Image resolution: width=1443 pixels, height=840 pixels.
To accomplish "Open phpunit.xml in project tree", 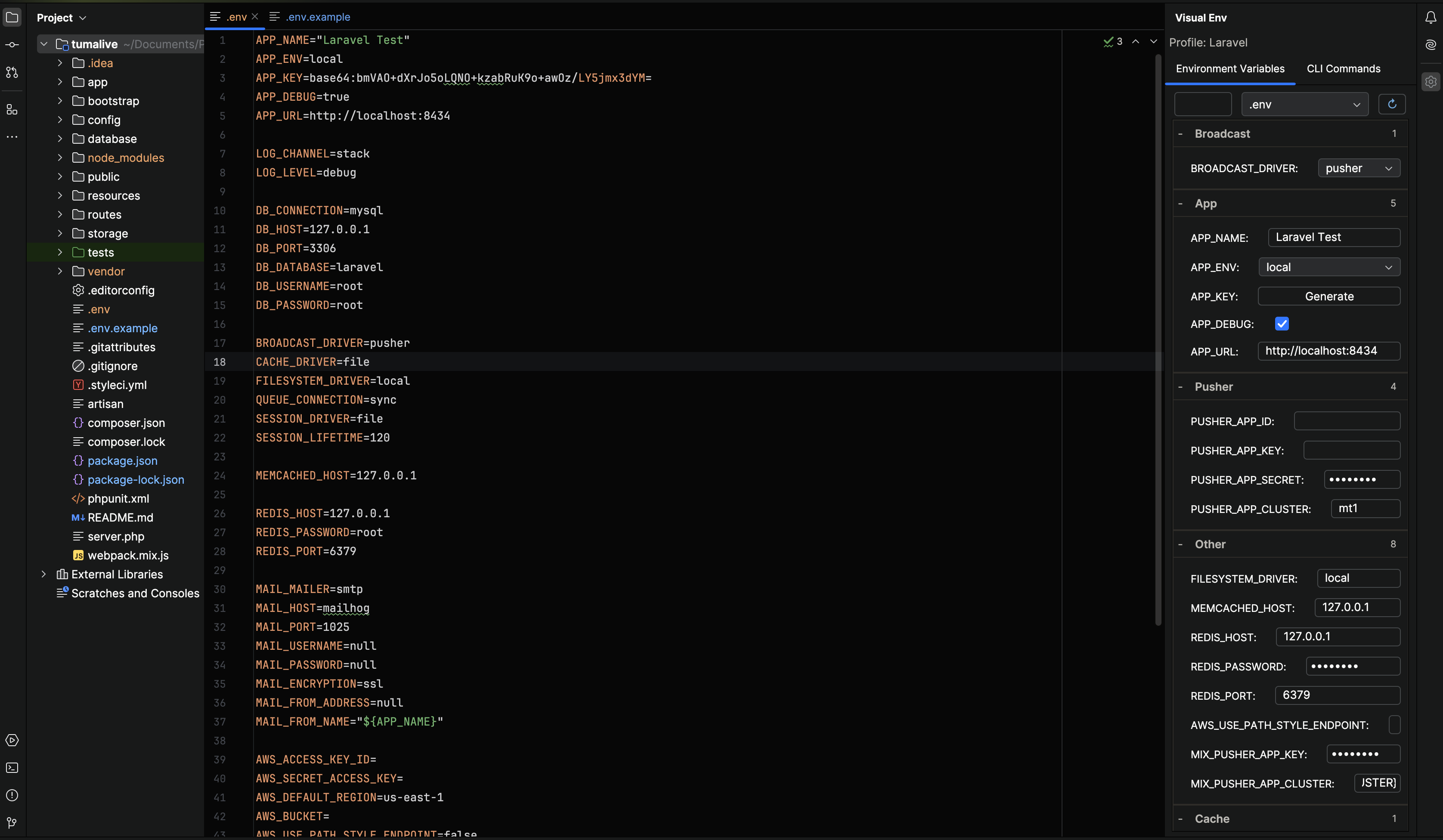I will point(118,499).
